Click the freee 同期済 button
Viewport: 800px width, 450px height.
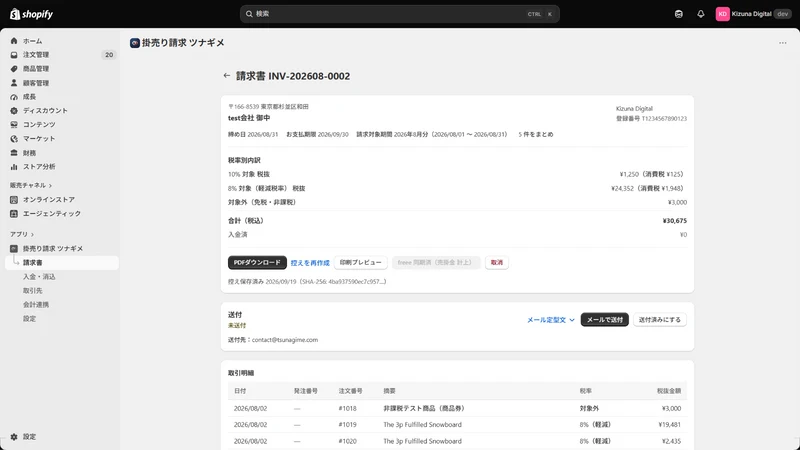435,262
